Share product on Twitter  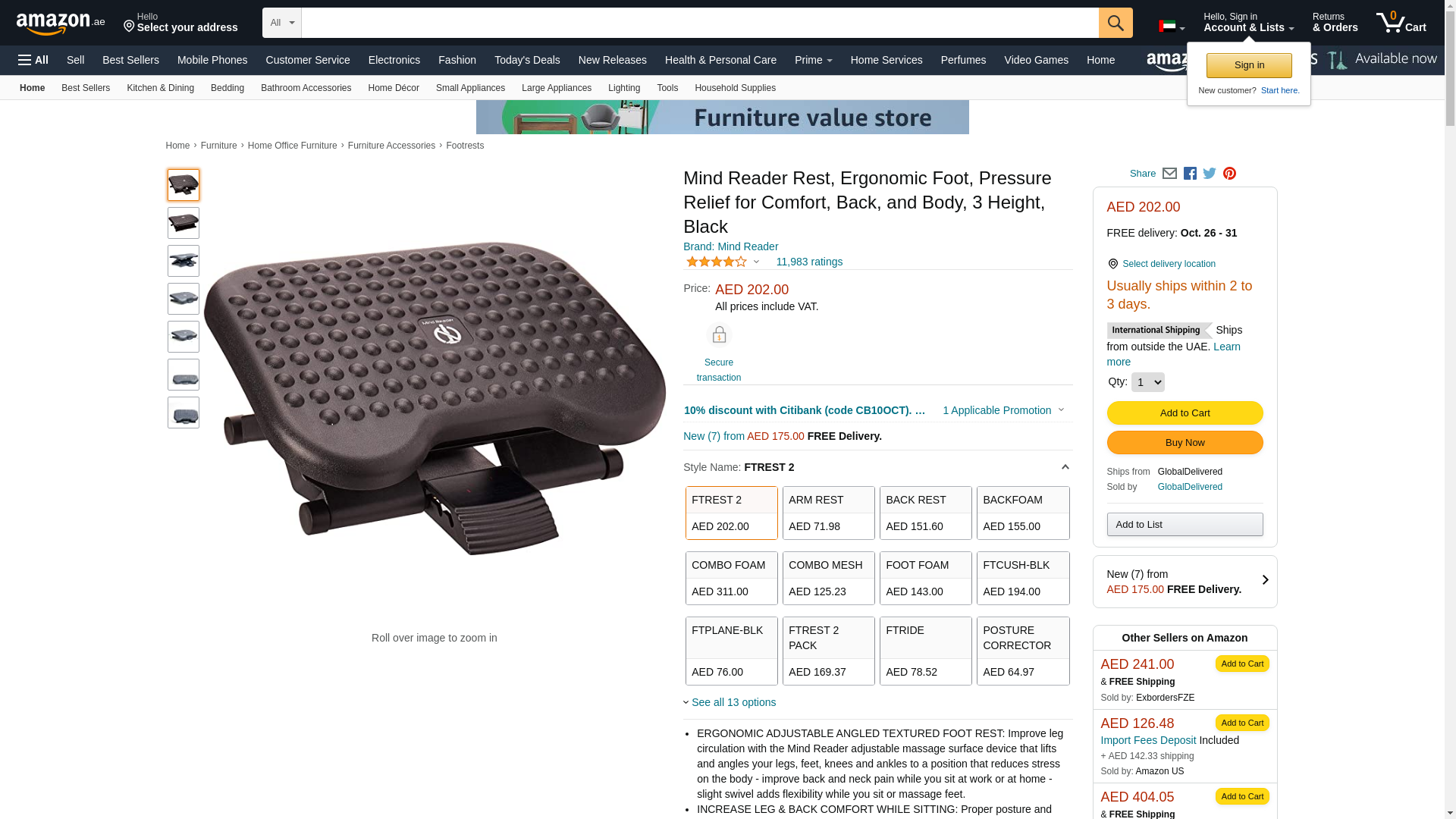pyautogui.click(x=1210, y=174)
